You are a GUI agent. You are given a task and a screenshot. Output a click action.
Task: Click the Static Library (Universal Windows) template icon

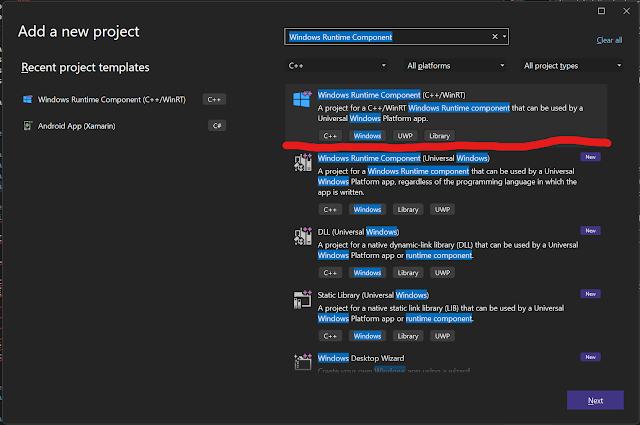click(303, 299)
